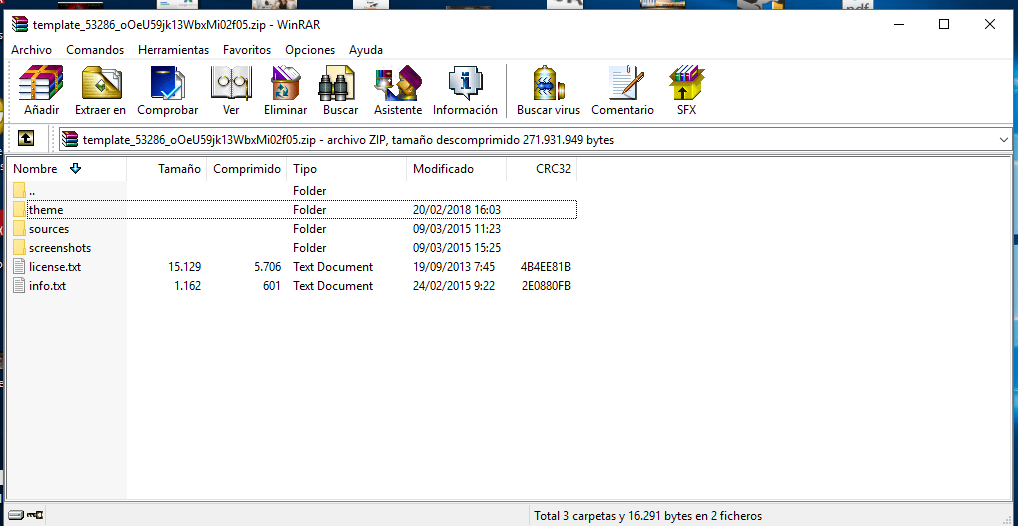Click the Buscar virus toolbar icon

click(549, 83)
